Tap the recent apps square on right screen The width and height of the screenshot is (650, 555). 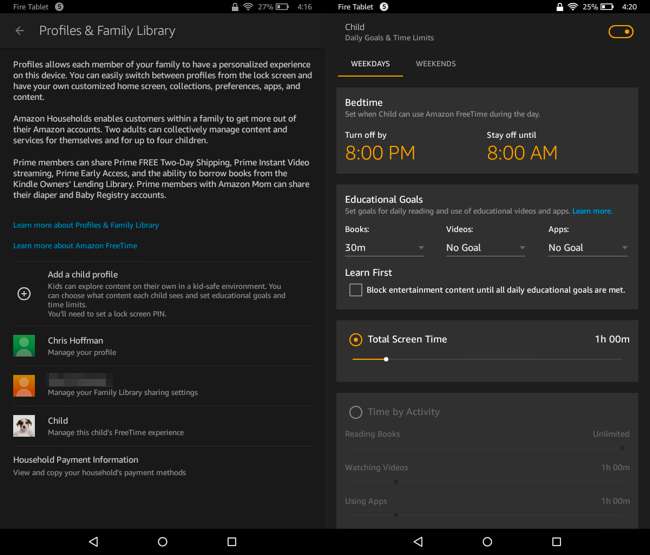tap(556, 541)
